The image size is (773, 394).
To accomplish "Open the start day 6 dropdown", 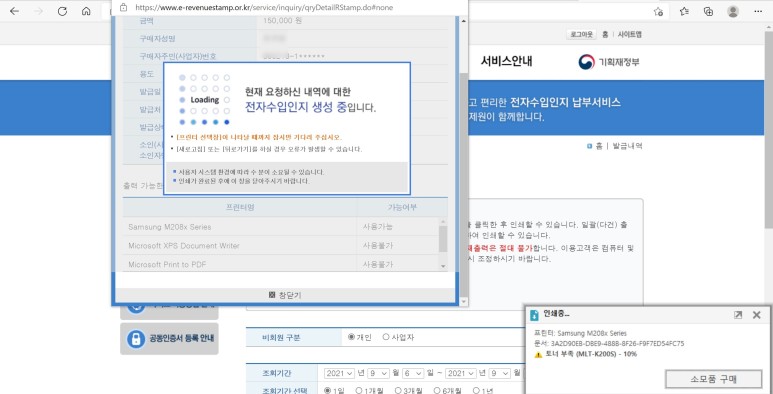I will (413, 373).
